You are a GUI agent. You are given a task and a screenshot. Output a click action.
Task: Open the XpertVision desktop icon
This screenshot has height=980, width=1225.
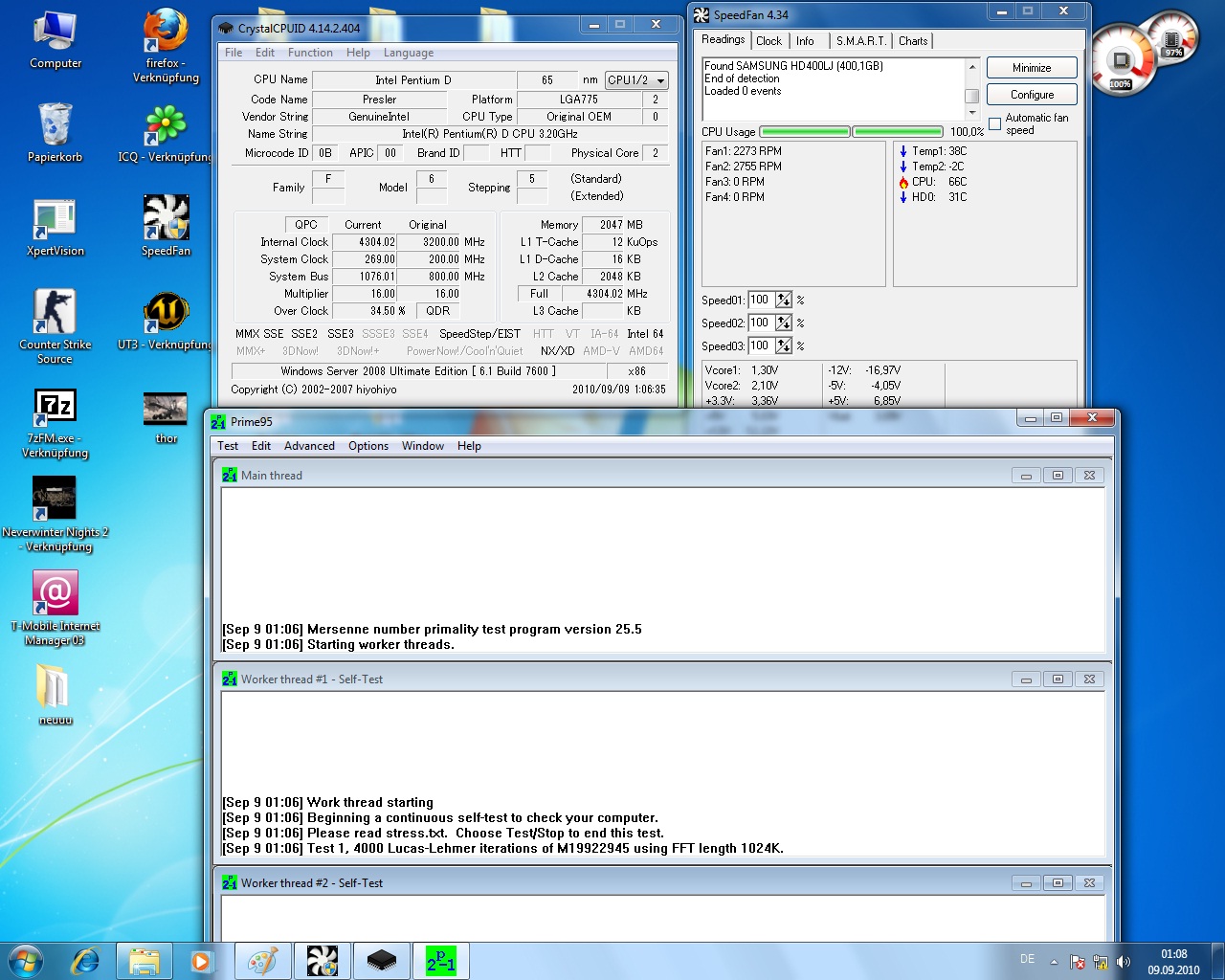[56, 227]
